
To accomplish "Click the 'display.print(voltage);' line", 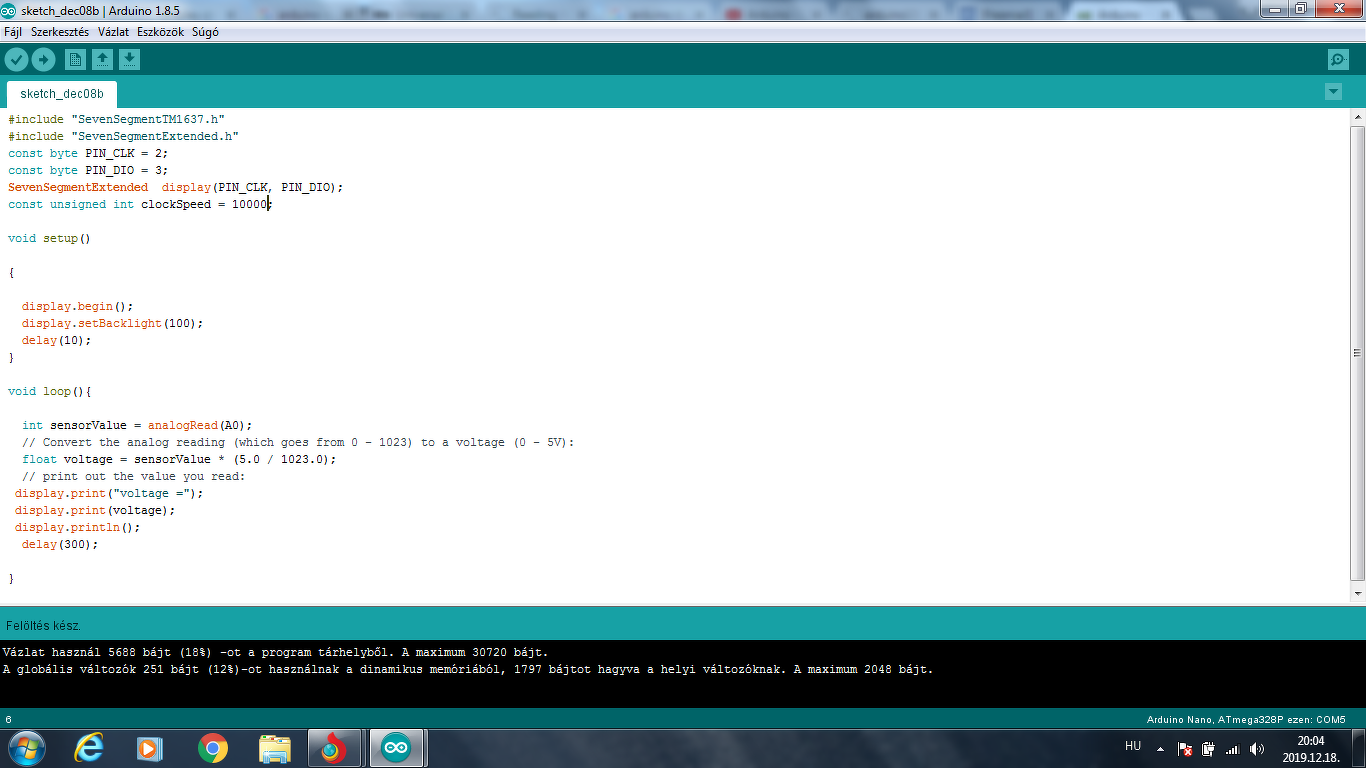I will point(95,510).
